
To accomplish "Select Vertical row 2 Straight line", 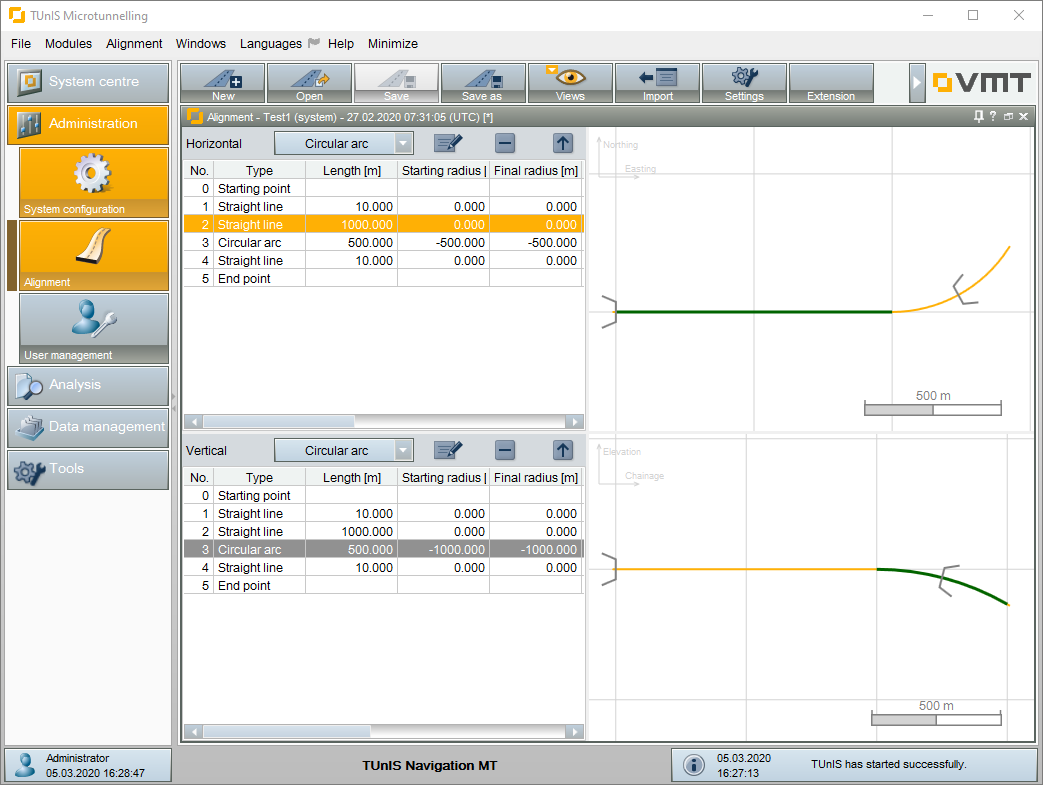I will pyautogui.click(x=383, y=532).
